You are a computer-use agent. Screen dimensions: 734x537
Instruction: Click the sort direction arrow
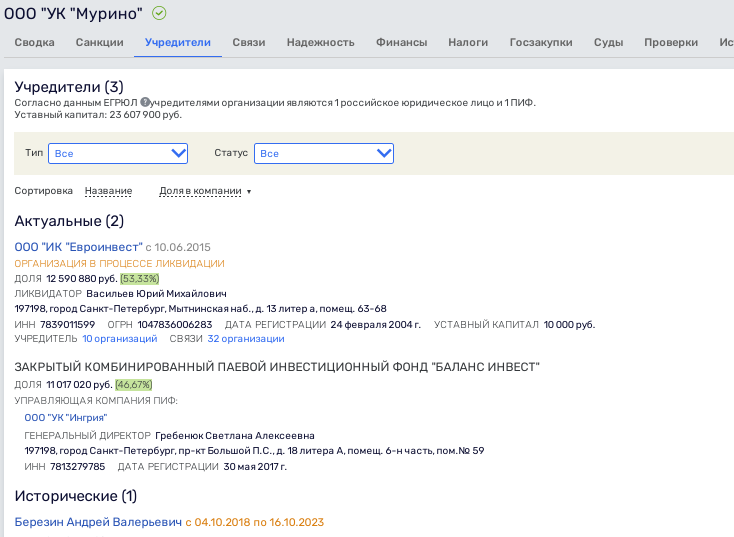(249, 191)
